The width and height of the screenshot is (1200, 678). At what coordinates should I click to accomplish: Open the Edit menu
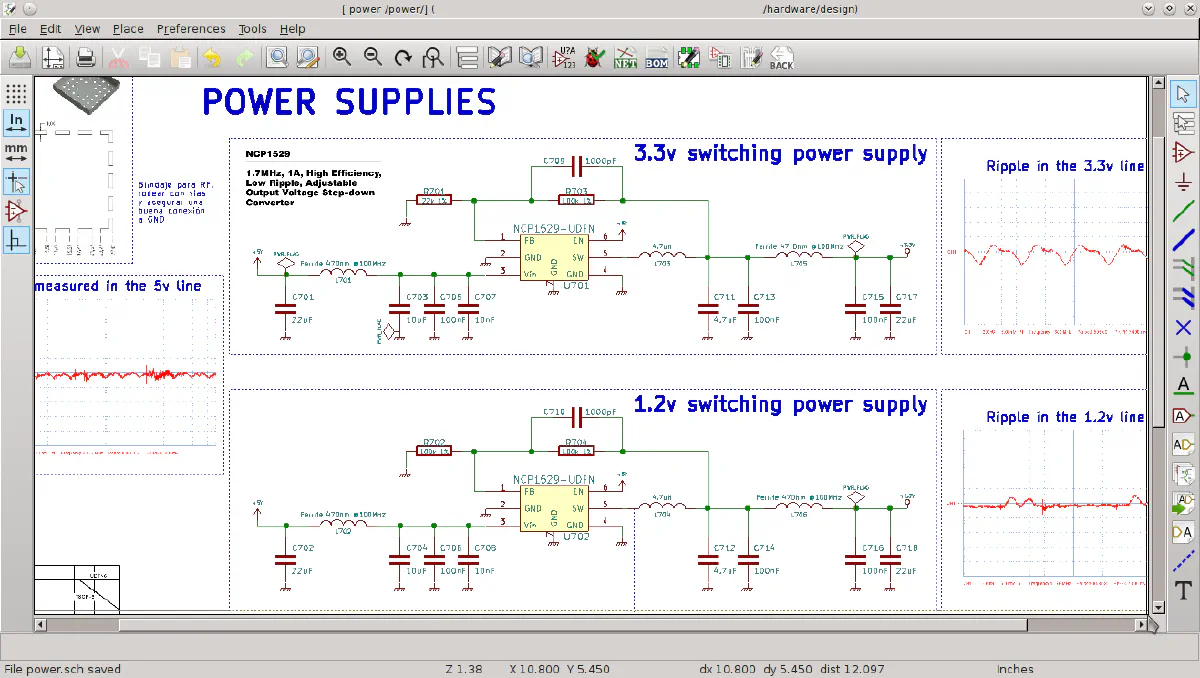click(51, 29)
